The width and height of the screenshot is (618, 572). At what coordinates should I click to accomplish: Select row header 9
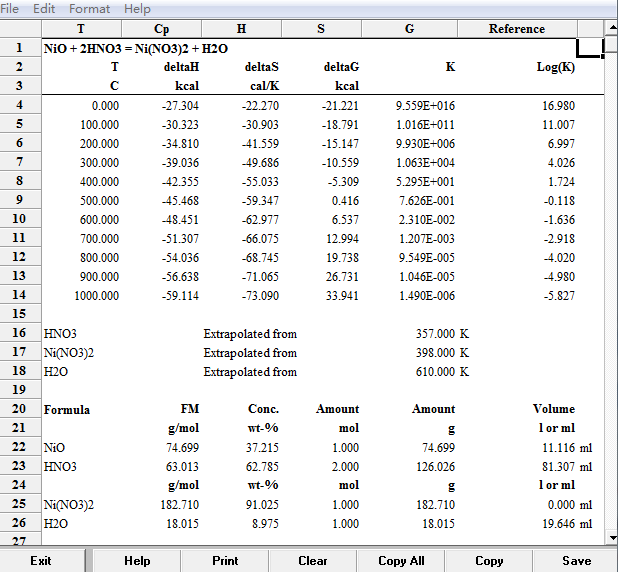click(x=20, y=200)
